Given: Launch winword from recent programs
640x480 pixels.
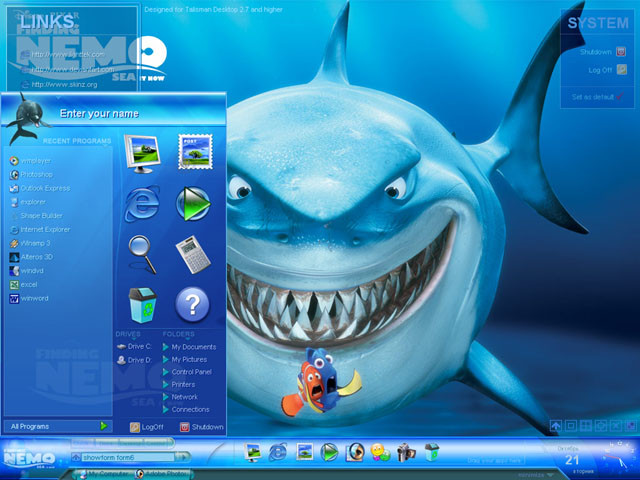Looking at the screenshot, I should pos(29,298).
